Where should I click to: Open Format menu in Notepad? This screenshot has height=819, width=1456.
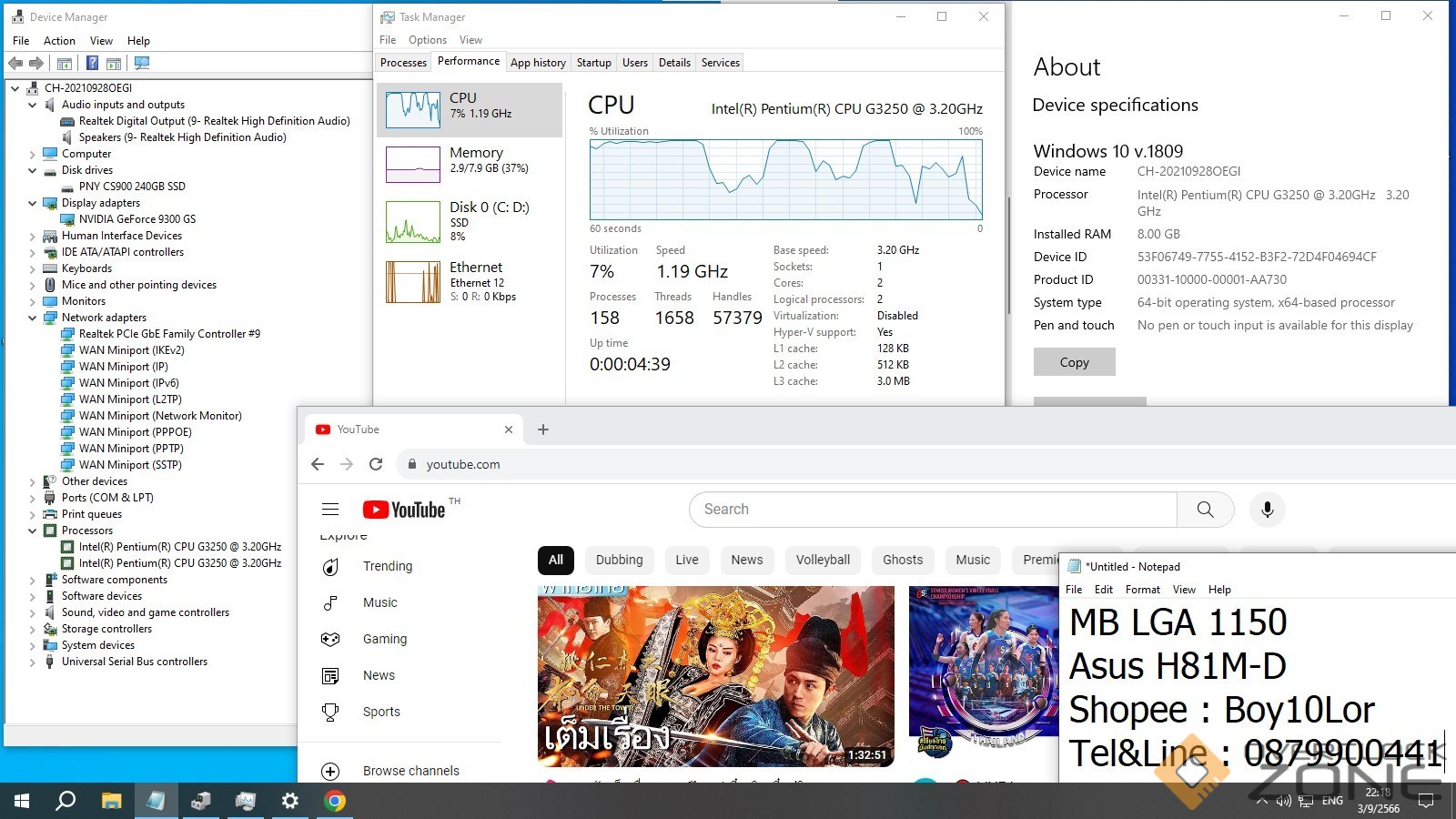1142,590
